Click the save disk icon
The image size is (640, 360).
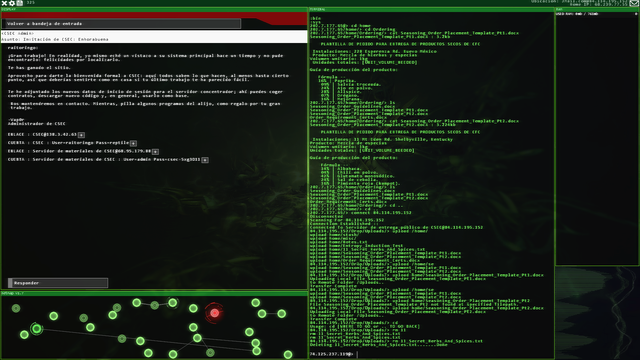[20, 3]
